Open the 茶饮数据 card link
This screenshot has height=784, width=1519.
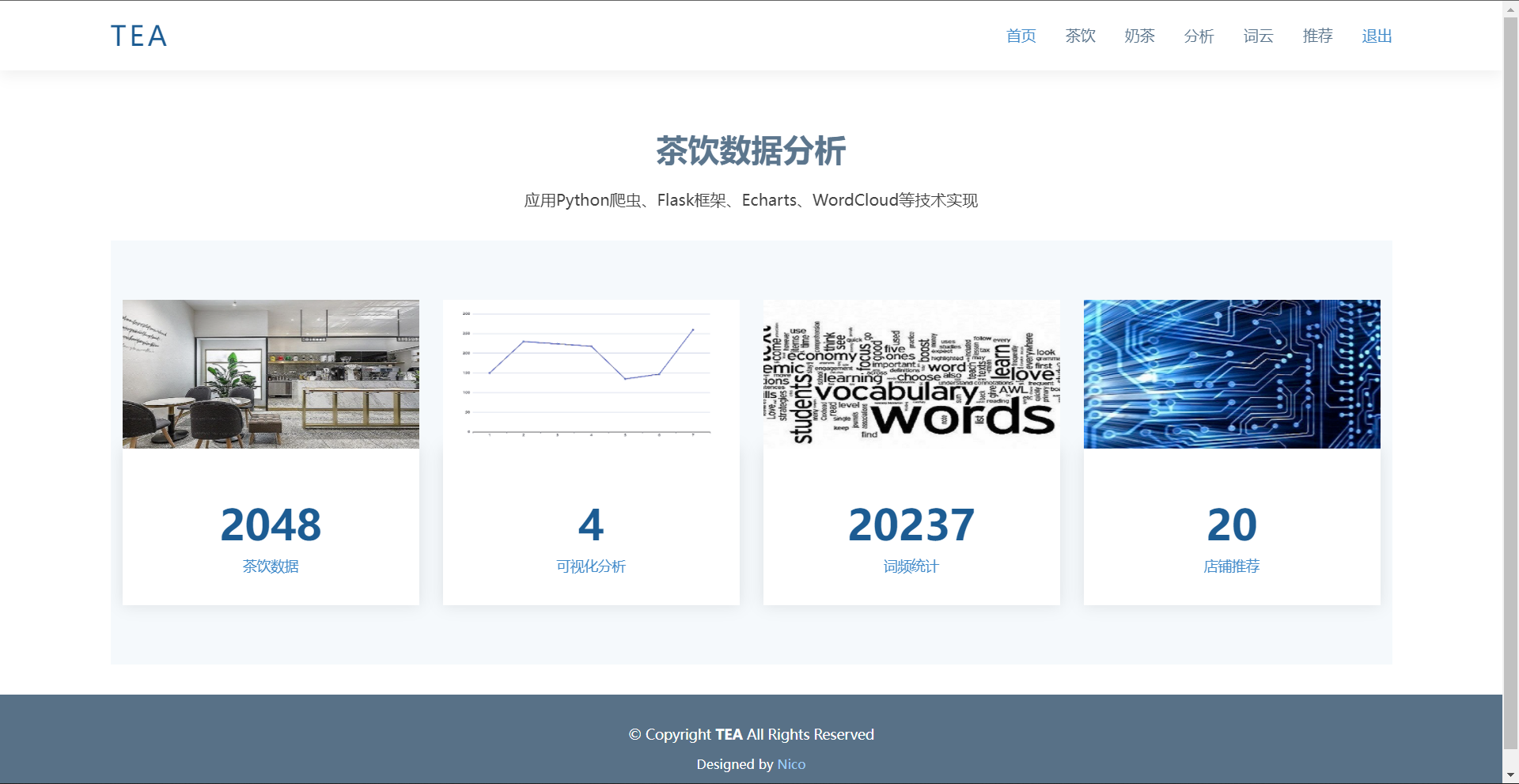[271, 566]
